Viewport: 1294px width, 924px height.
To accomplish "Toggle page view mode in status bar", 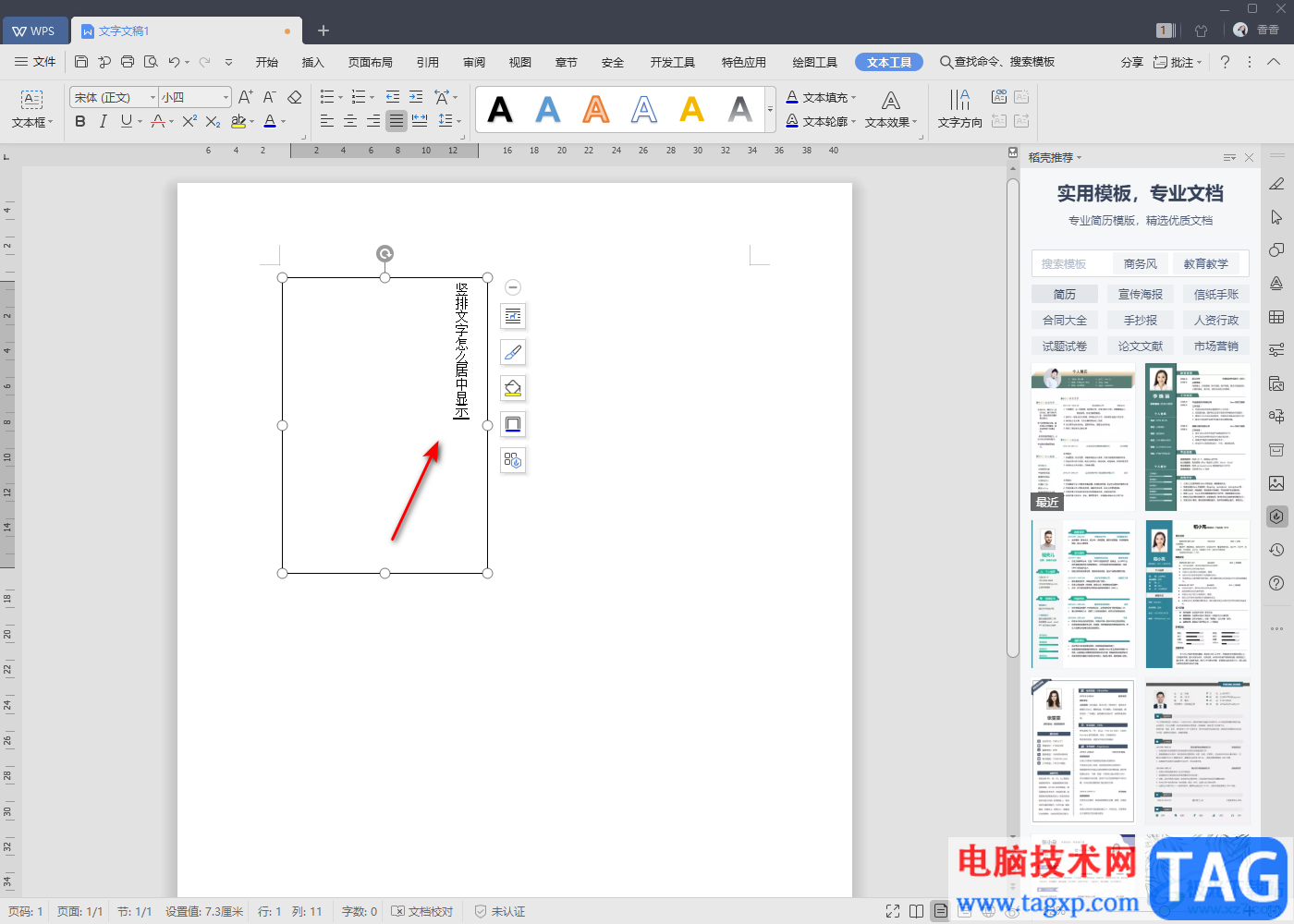I will [x=940, y=911].
